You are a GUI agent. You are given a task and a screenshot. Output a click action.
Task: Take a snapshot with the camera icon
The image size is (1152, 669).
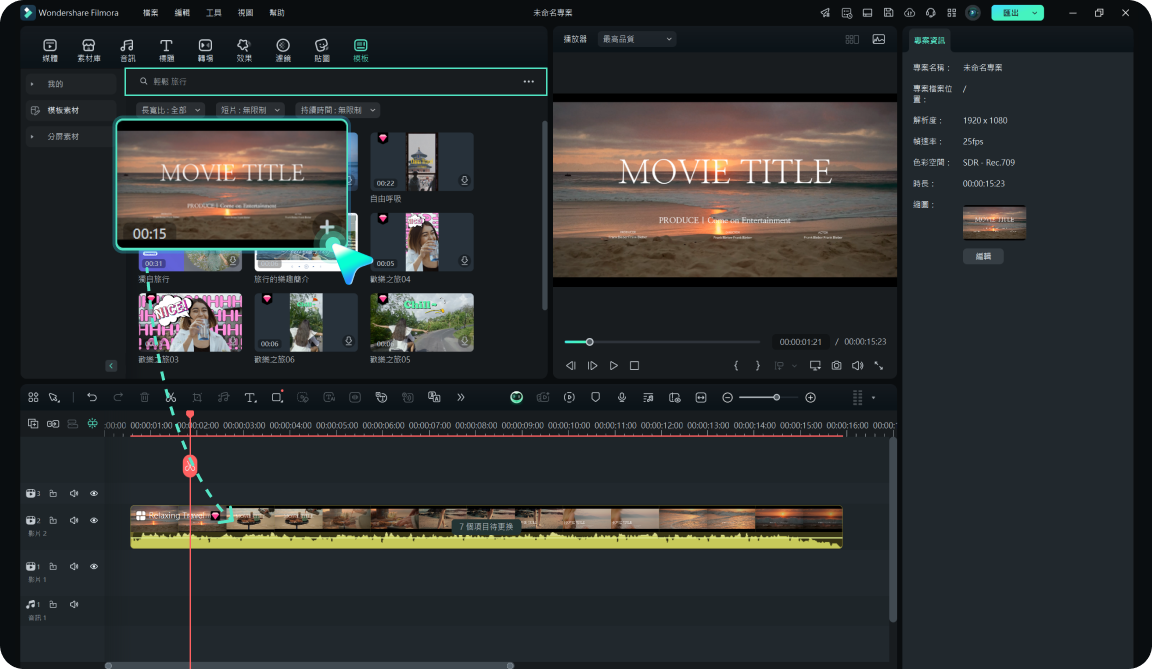tap(836, 366)
